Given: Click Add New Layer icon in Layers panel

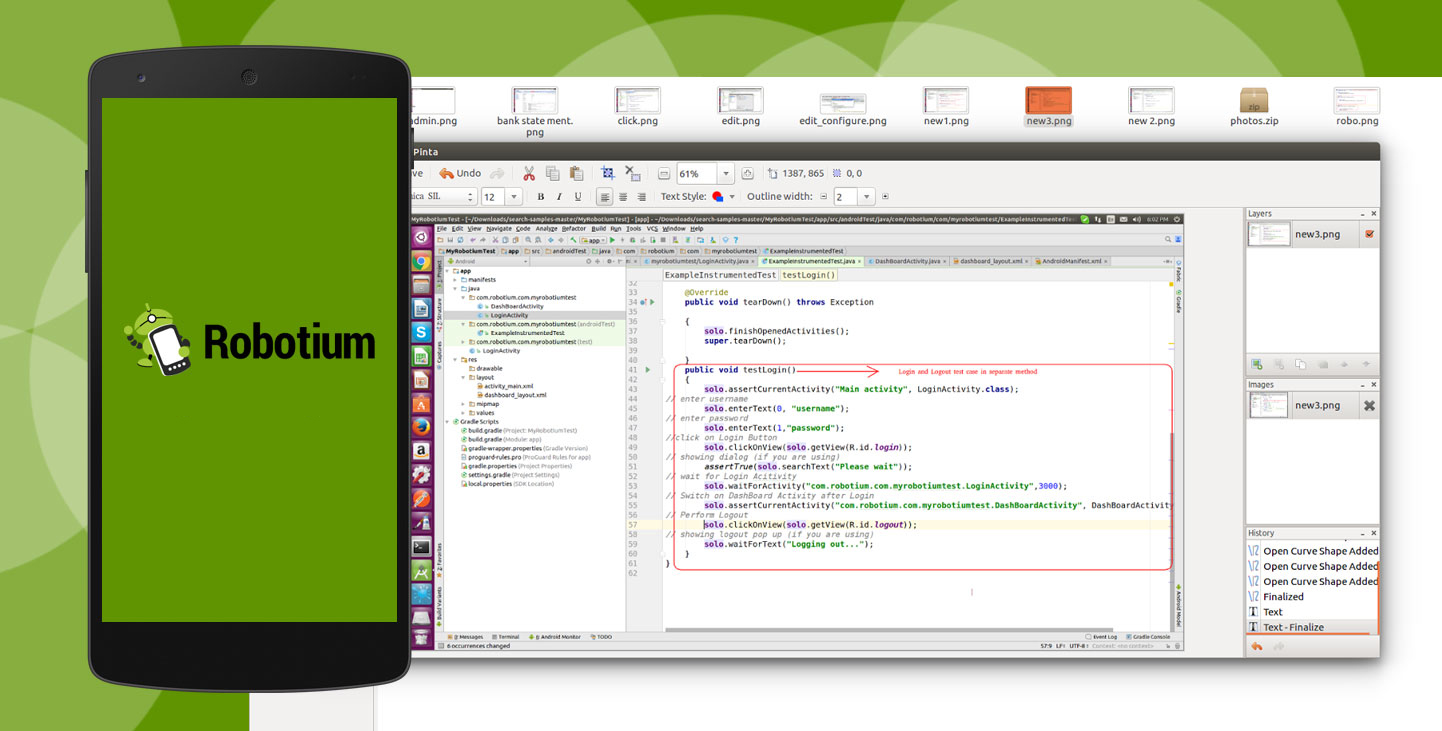Looking at the screenshot, I should point(1257,365).
